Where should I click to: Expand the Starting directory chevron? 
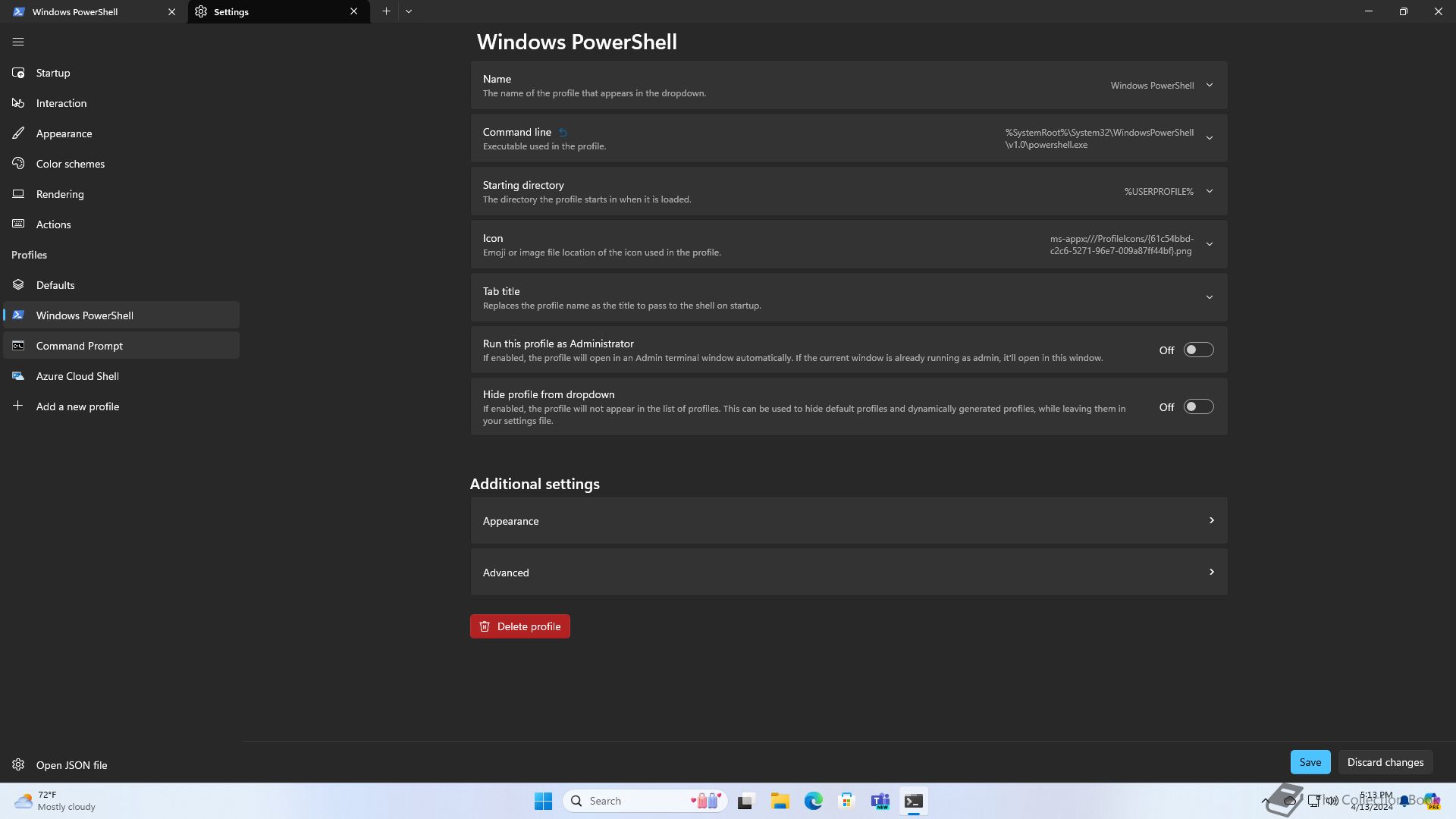[1210, 191]
